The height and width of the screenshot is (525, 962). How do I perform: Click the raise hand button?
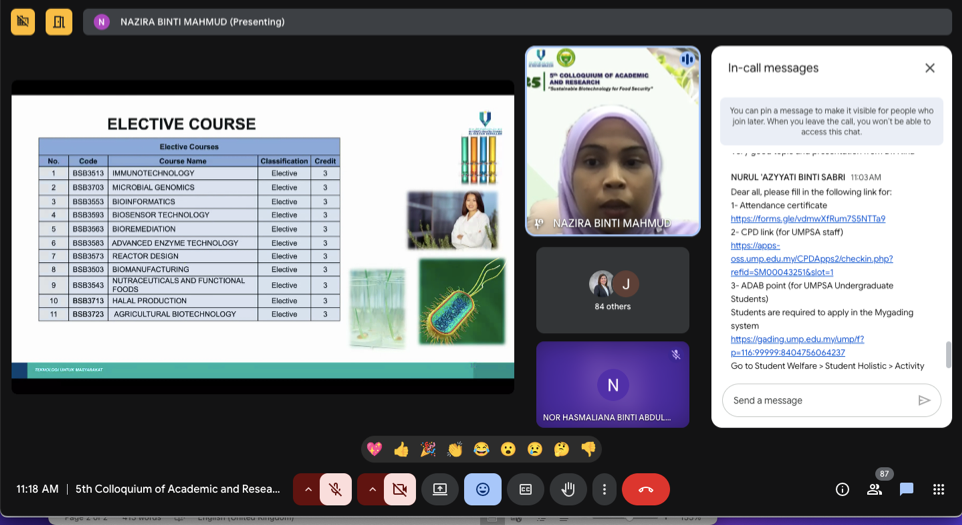568,489
